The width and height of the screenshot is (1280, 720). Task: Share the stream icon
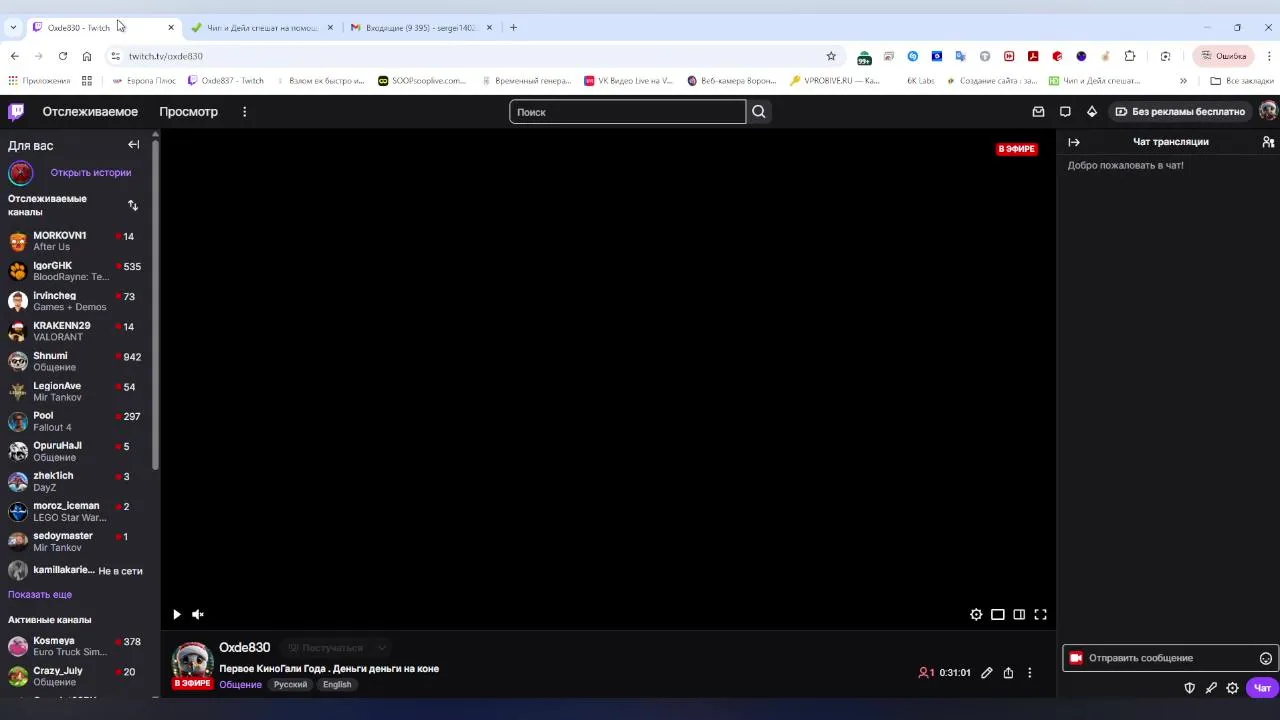pyautogui.click(x=1008, y=673)
